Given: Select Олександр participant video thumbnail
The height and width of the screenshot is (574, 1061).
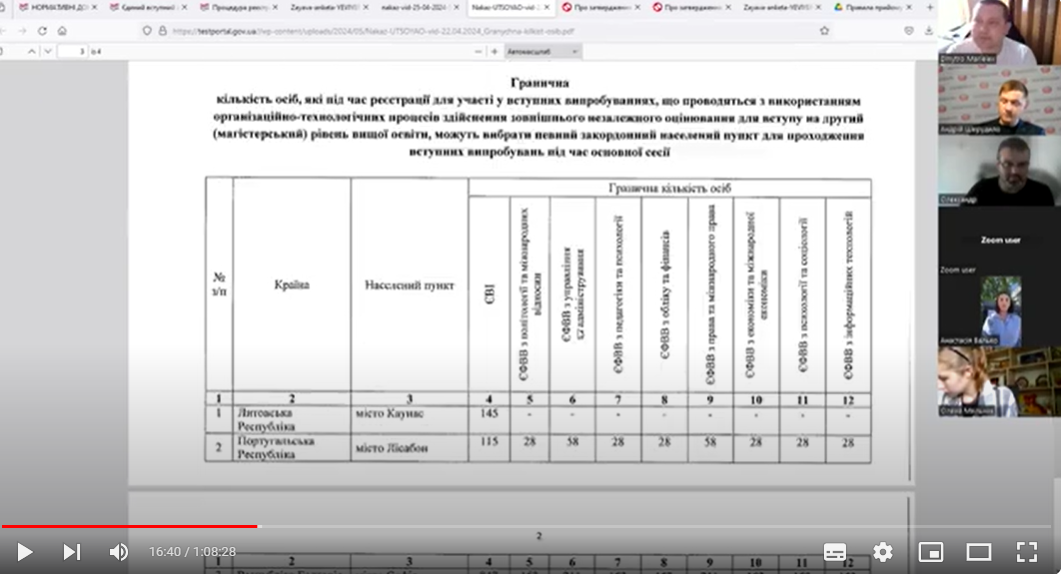Looking at the screenshot, I should coord(999,171).
